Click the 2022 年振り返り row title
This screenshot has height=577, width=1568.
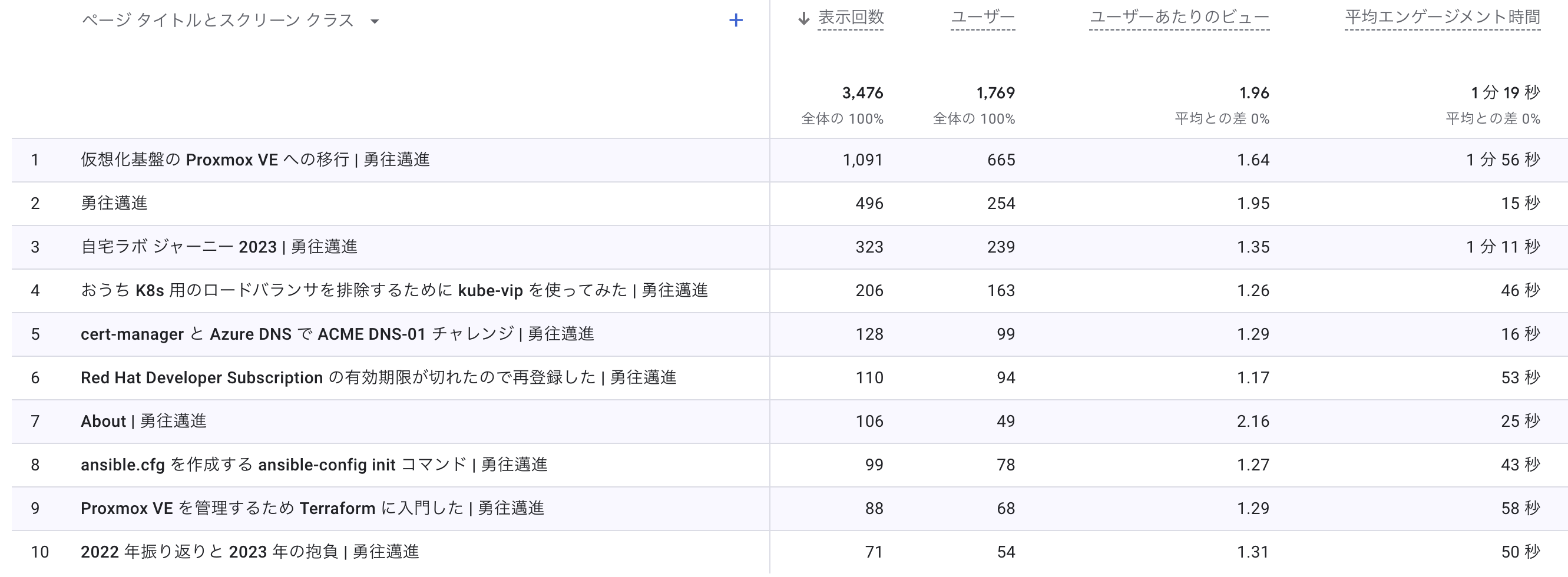(x=250, y=552)
